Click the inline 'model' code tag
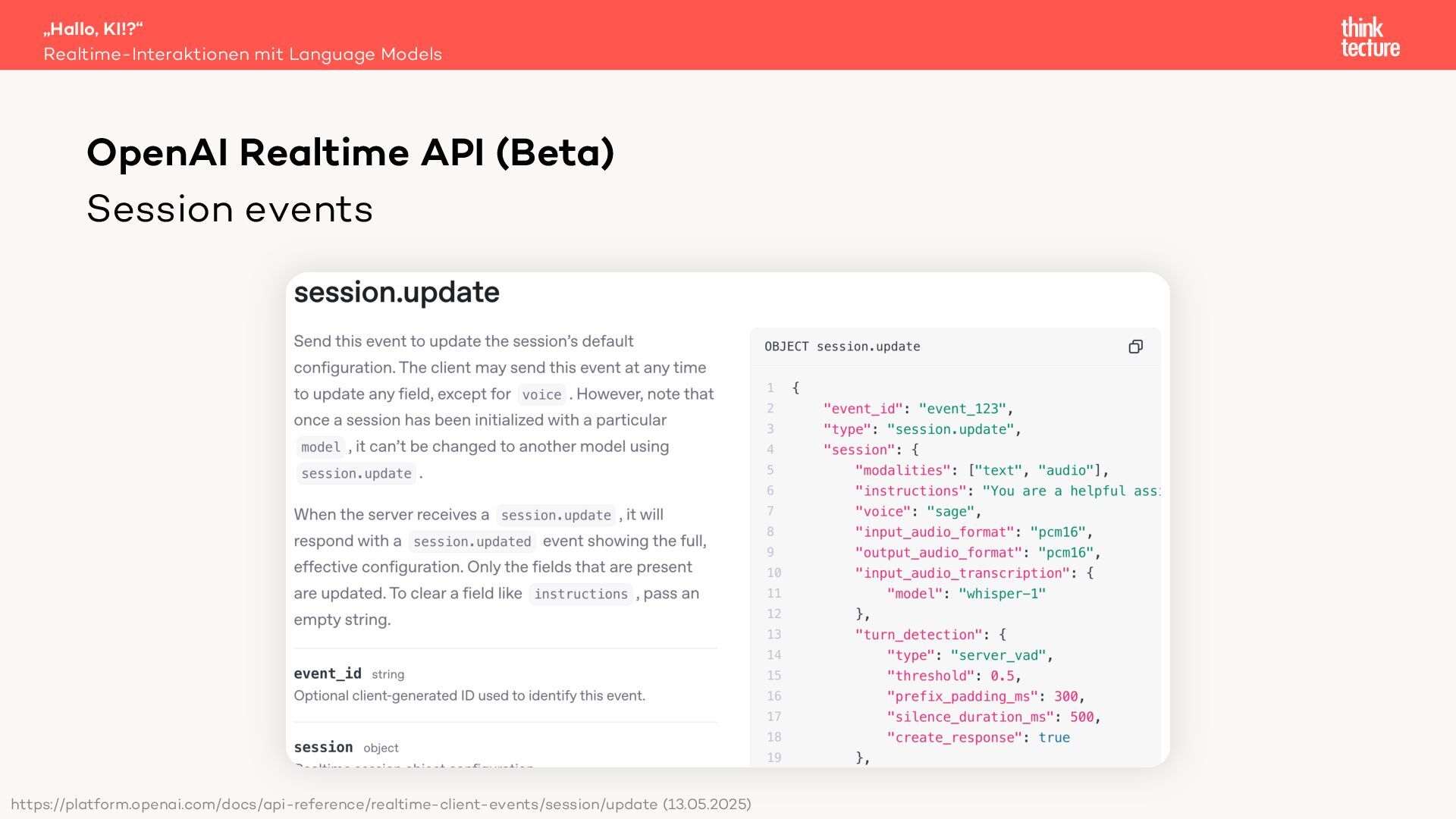The width and height of the screenshot is (1456, 819). point(321,447)
